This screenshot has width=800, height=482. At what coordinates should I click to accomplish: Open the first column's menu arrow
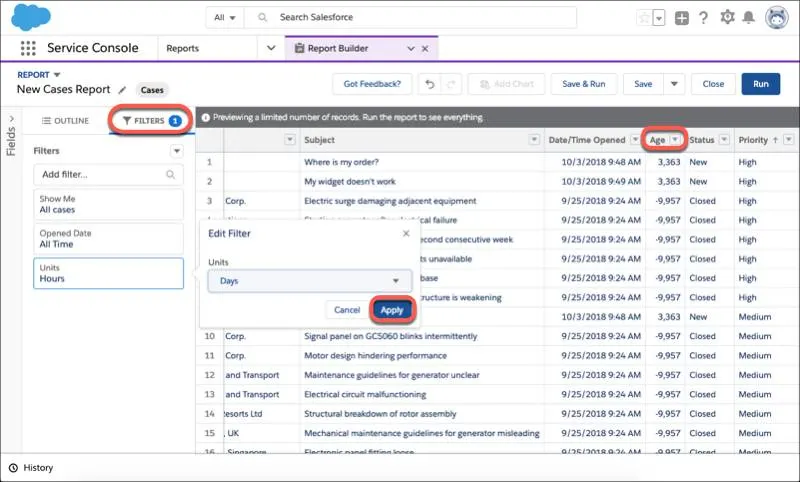coord(290,140)
